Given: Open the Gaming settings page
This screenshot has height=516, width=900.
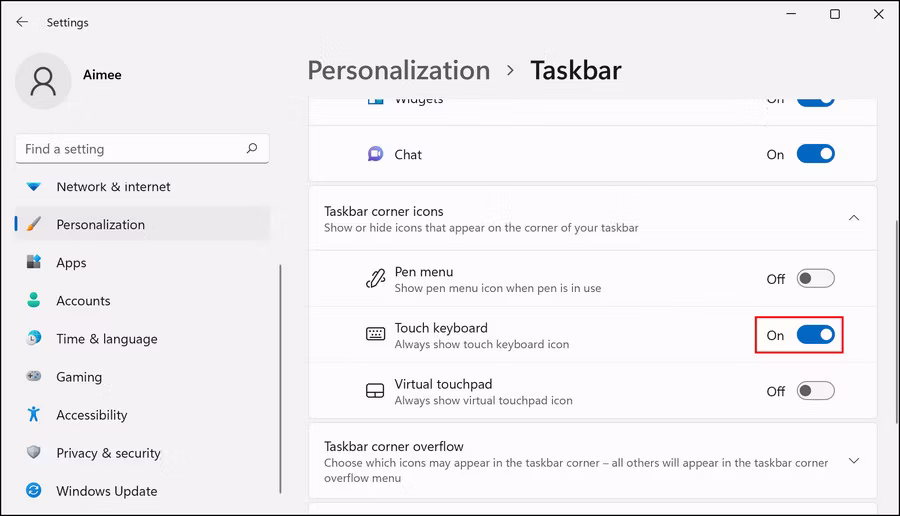Looking at the screenshot, I should [x=142, y=377].
